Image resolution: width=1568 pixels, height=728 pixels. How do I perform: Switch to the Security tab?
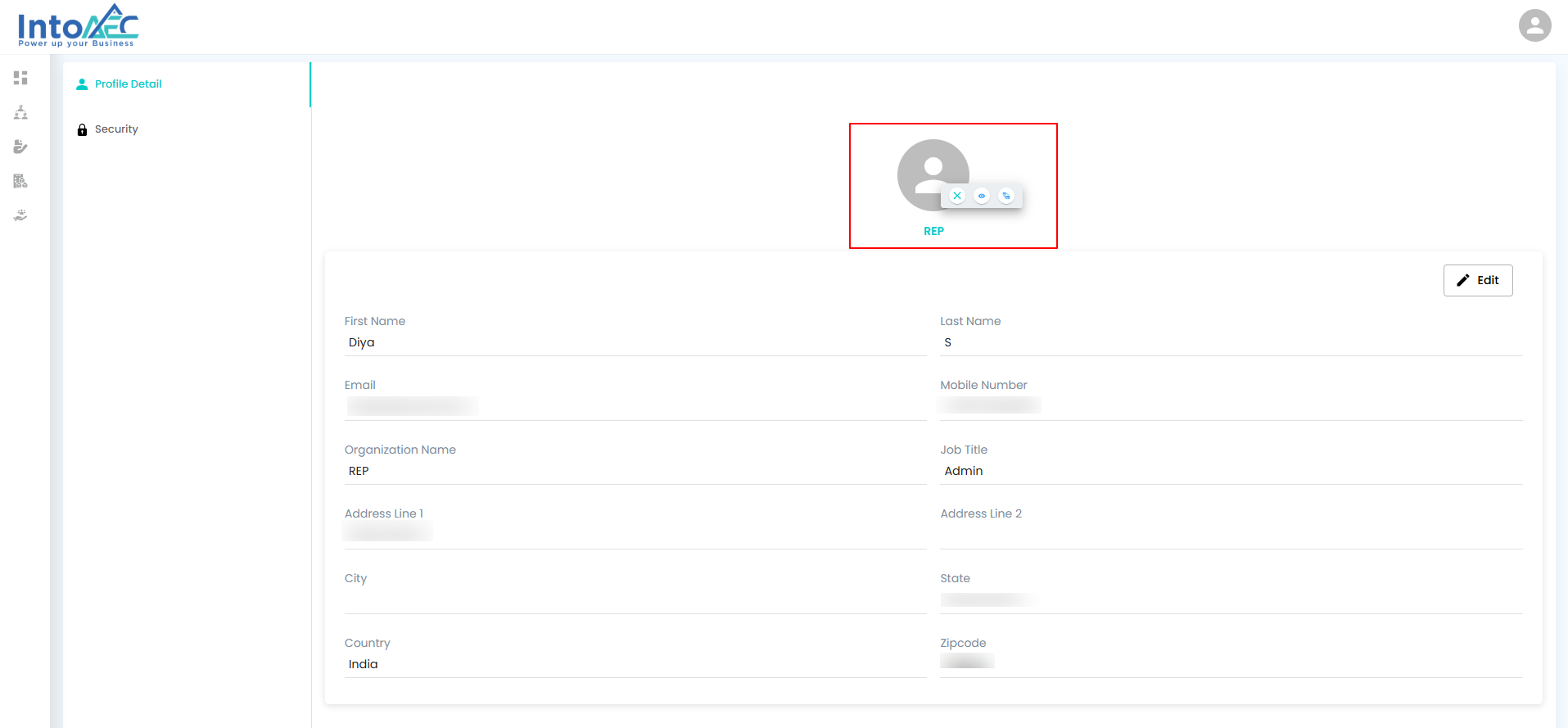coord(187,129)
